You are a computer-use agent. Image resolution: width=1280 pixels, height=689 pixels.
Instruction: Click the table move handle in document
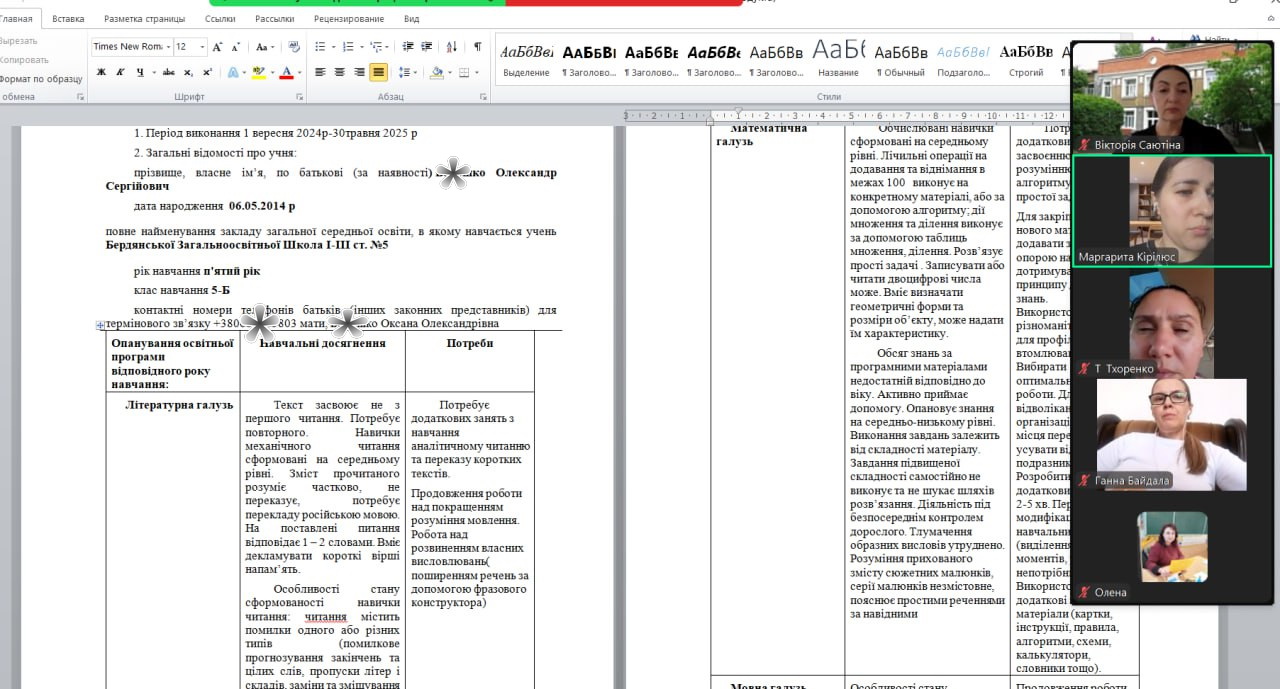click(x=100, y=325)
